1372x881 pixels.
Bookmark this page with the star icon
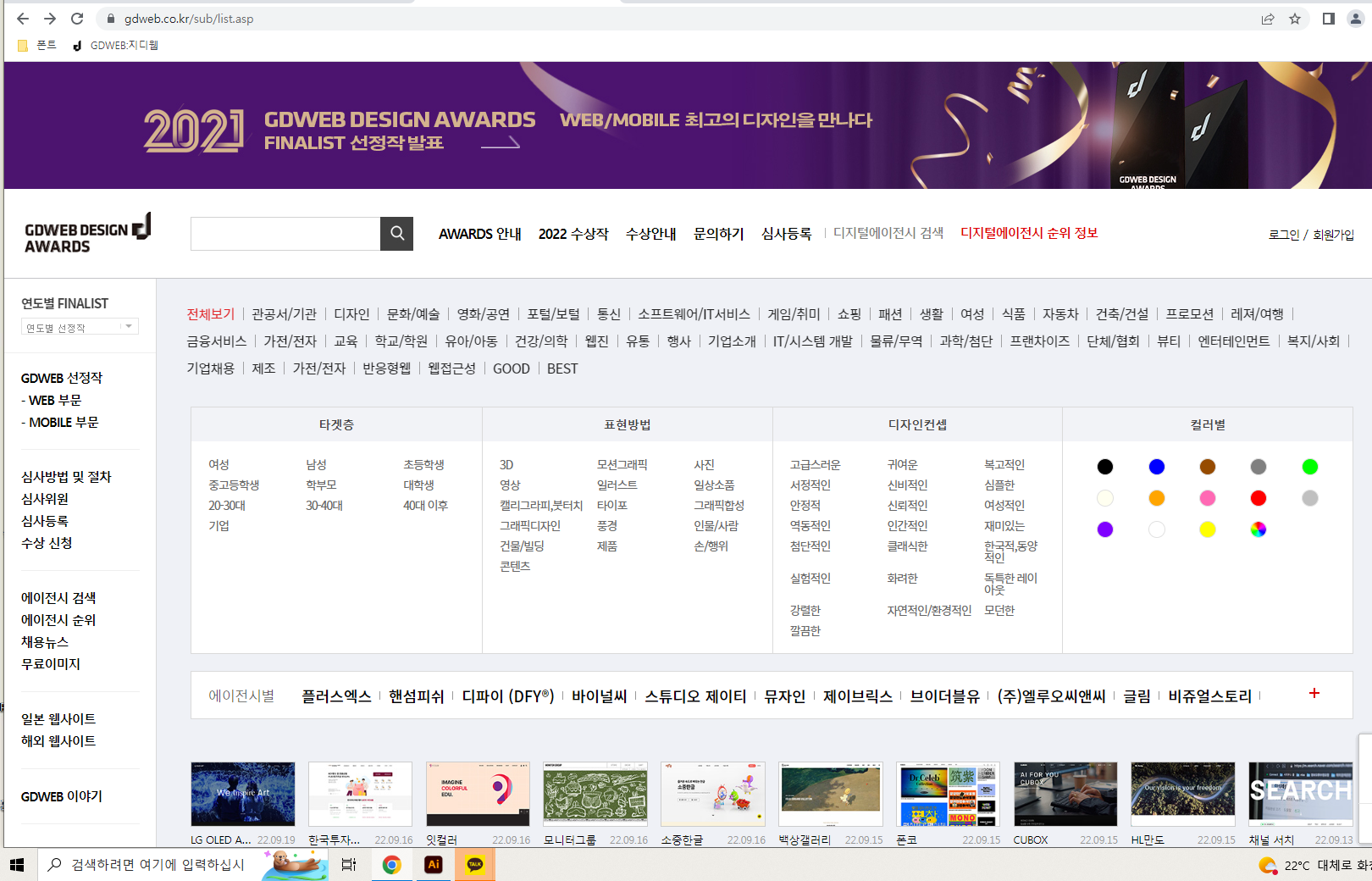tap(1295, 19)
